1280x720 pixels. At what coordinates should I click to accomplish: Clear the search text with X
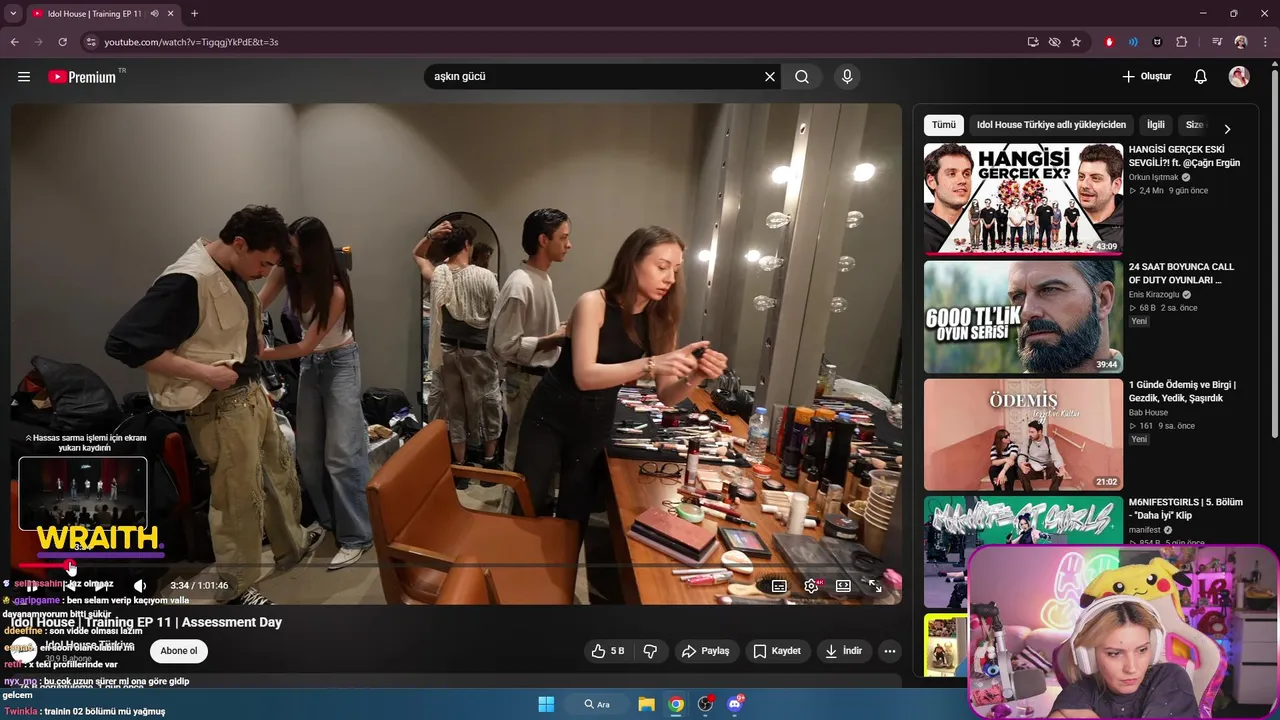(770, 77)
